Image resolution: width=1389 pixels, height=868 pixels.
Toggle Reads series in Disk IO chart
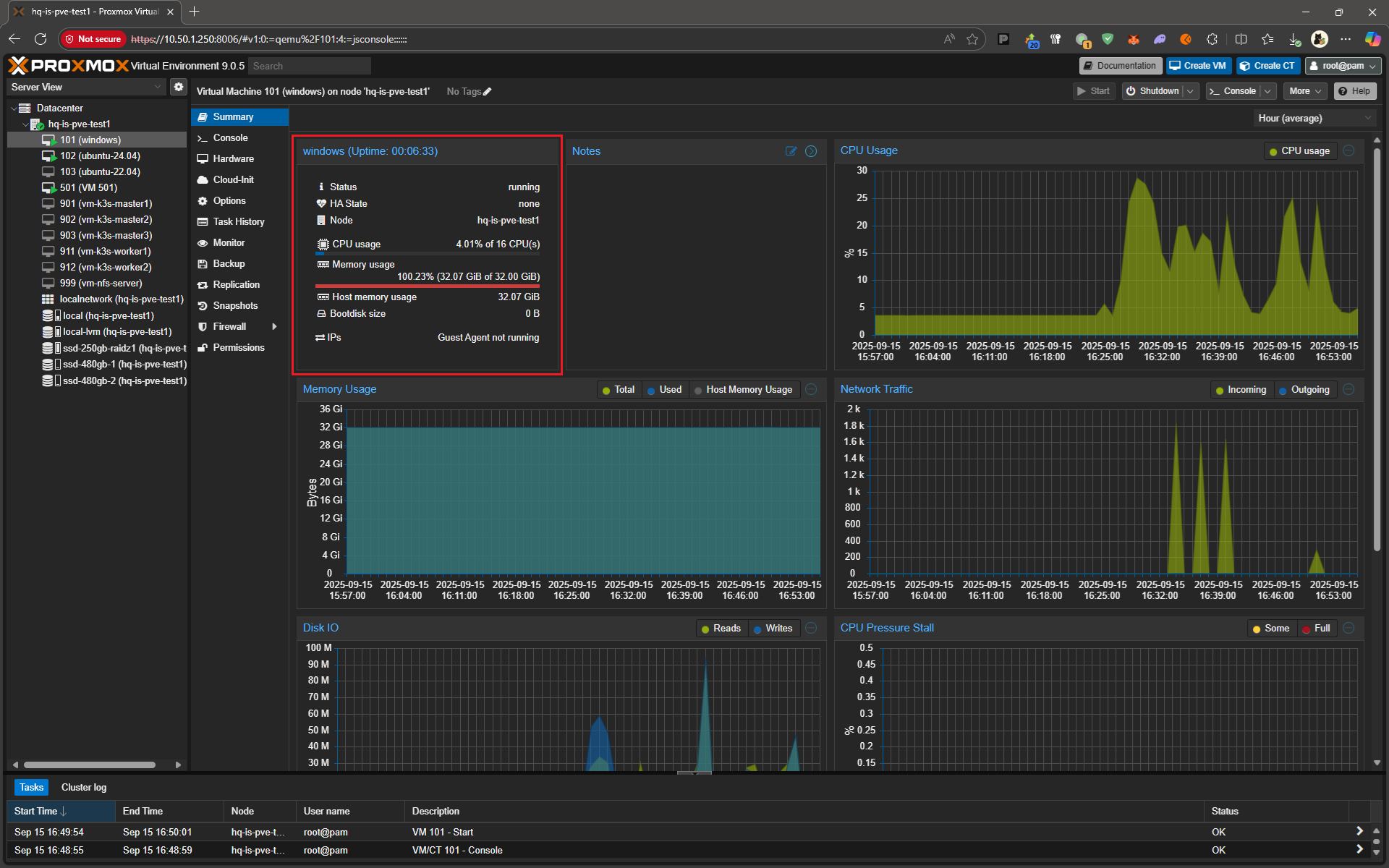[x=721, y=629]
